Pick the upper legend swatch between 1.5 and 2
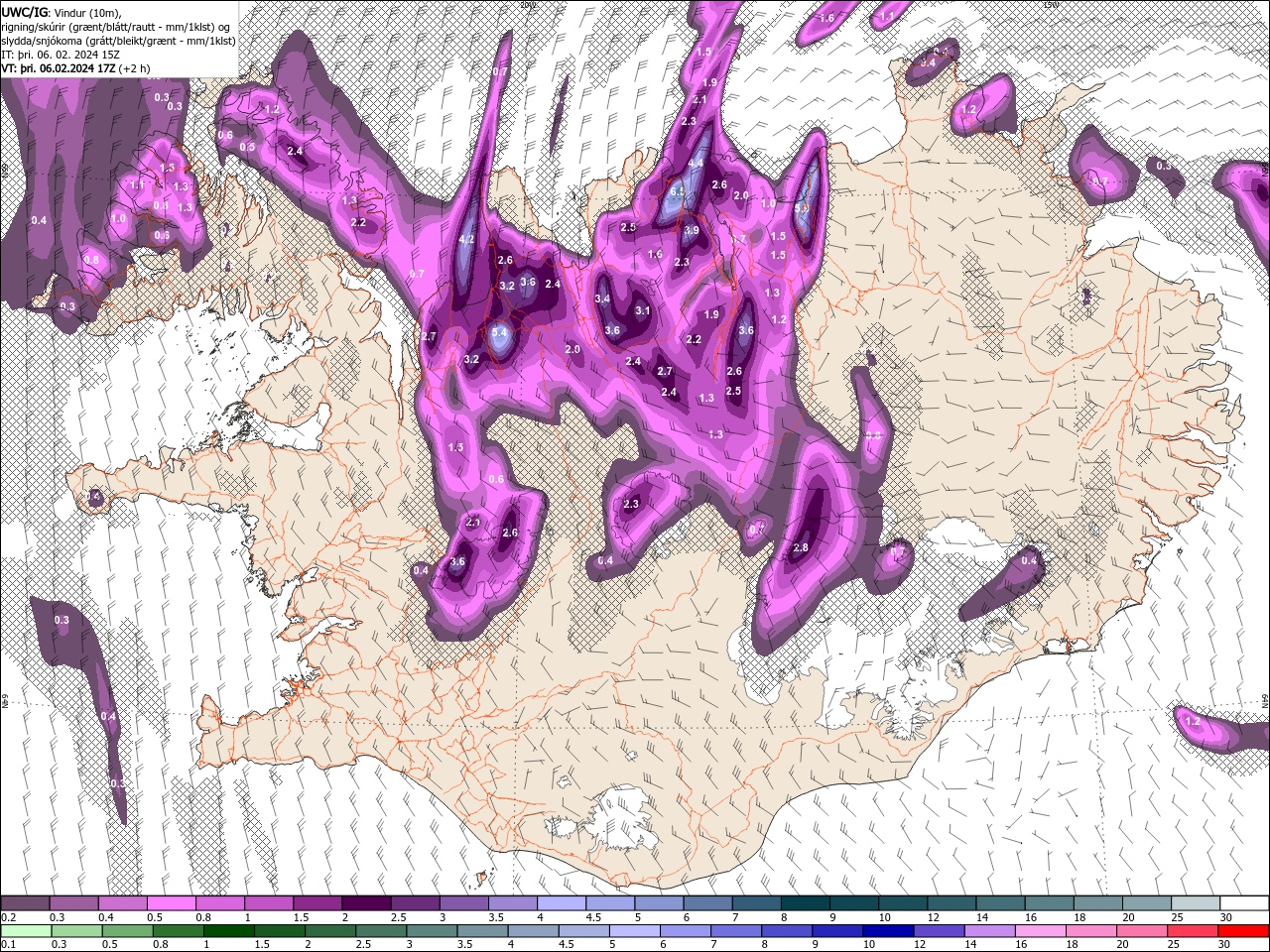The width and height of the screenshot is (1270, 952). coord(317,903)
